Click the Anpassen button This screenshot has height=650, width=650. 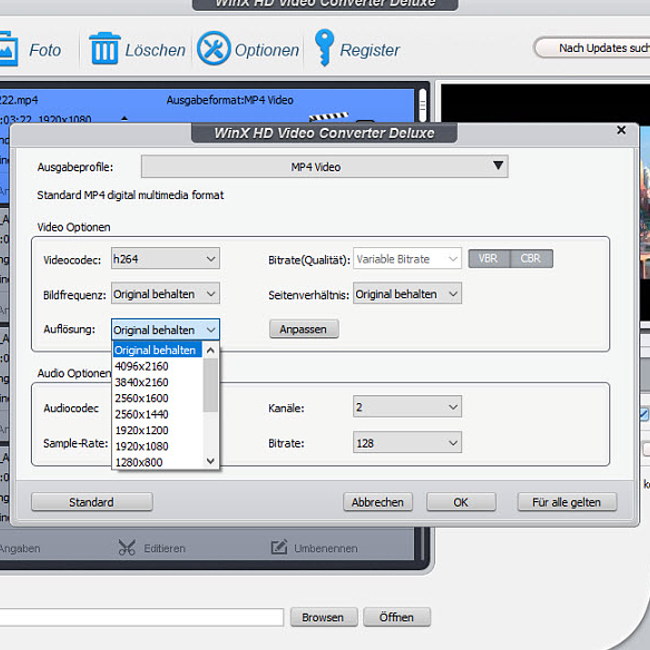(304, 329)
